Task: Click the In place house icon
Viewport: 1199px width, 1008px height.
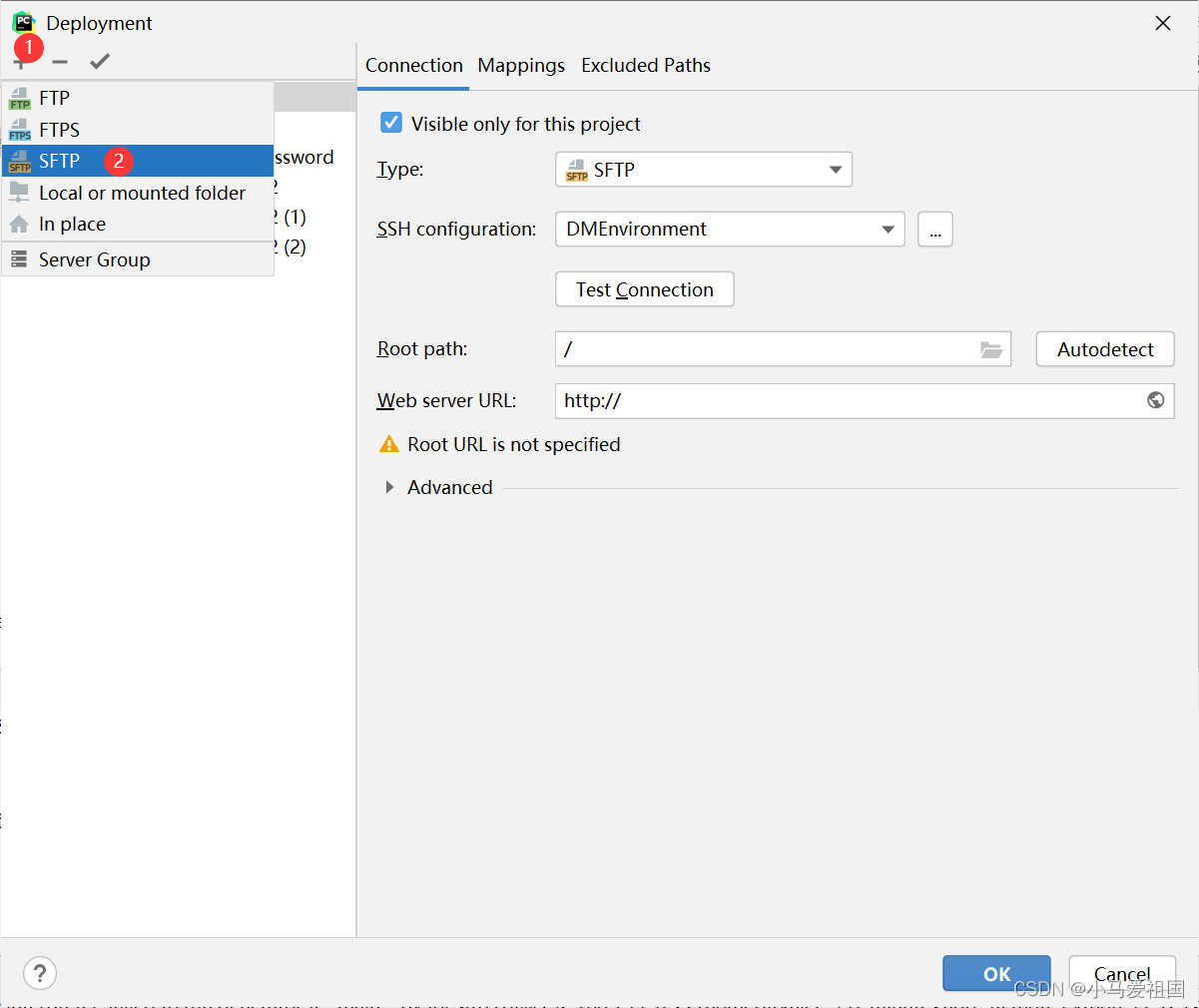Action: [19, 224]
